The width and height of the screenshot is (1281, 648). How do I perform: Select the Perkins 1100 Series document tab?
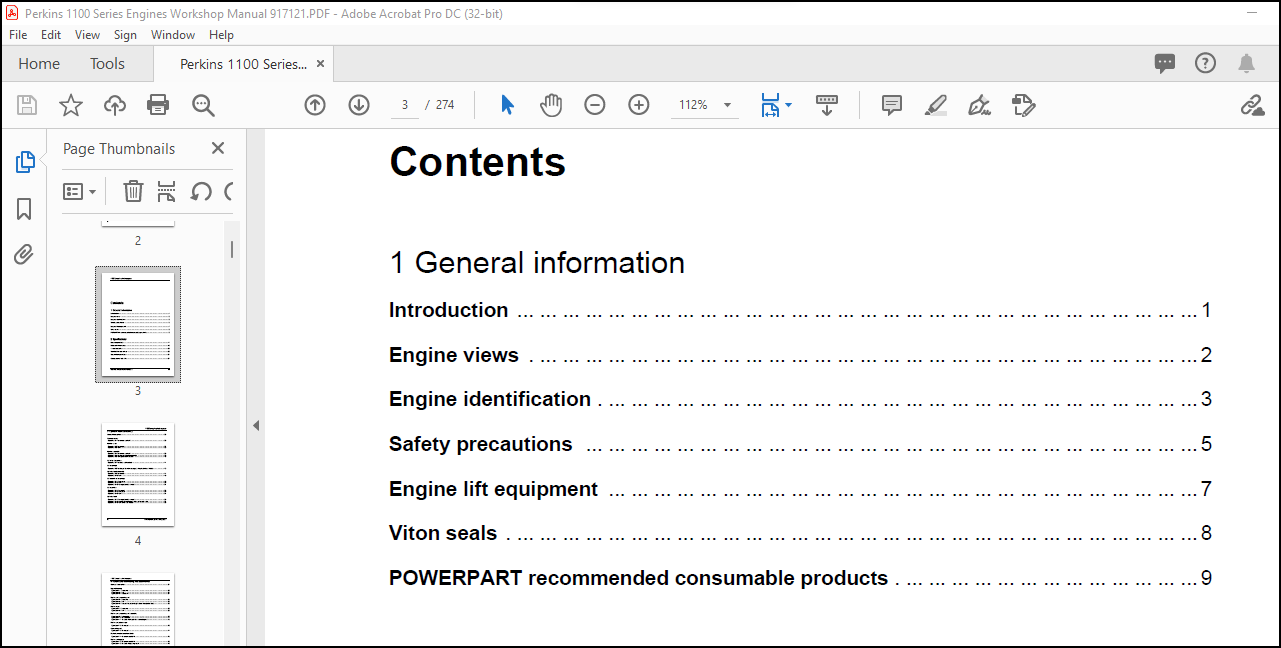pyautogui.click(x=243, y=64)
